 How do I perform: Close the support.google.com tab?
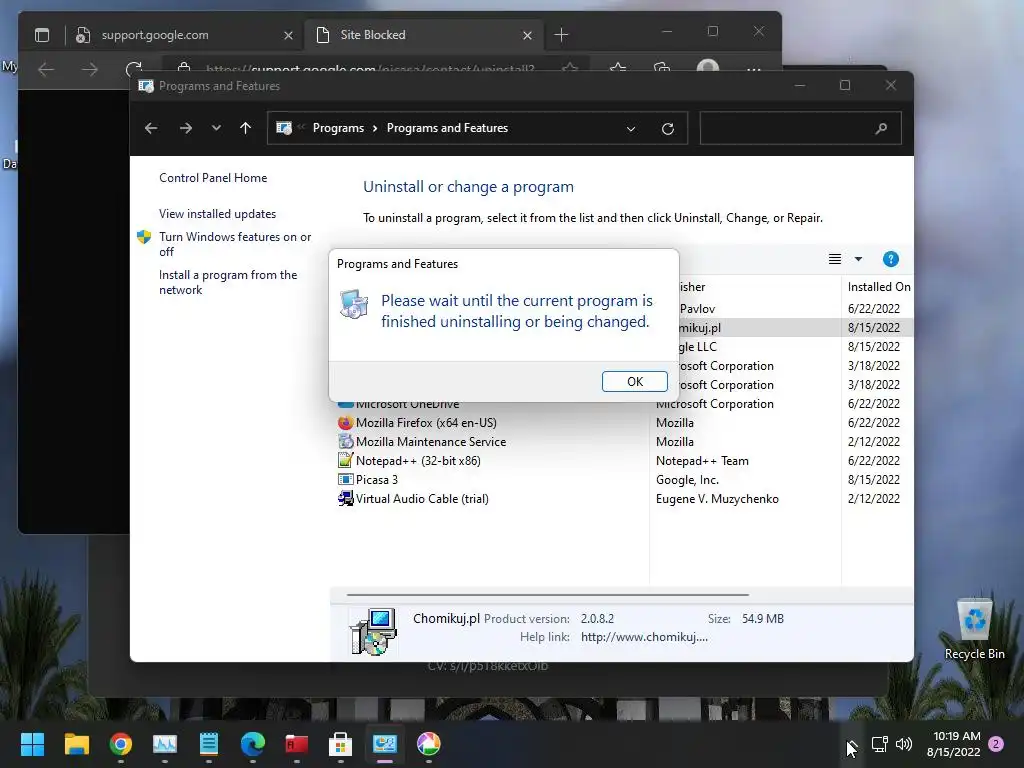coord(288,35)
